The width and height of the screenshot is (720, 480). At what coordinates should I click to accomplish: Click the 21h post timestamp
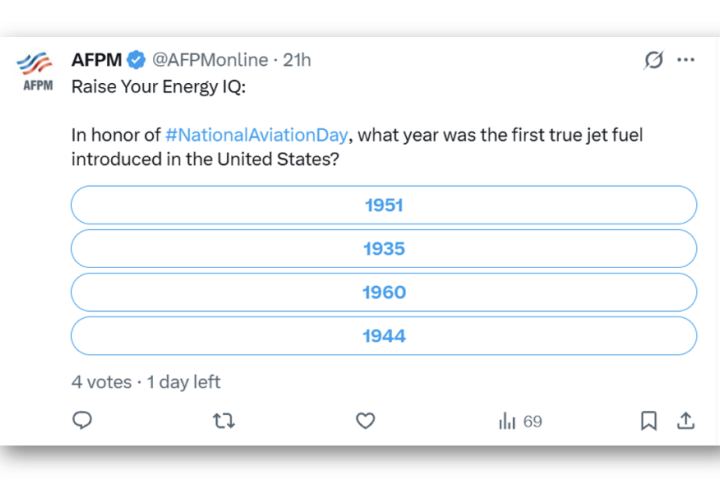[x=297, y=60]
